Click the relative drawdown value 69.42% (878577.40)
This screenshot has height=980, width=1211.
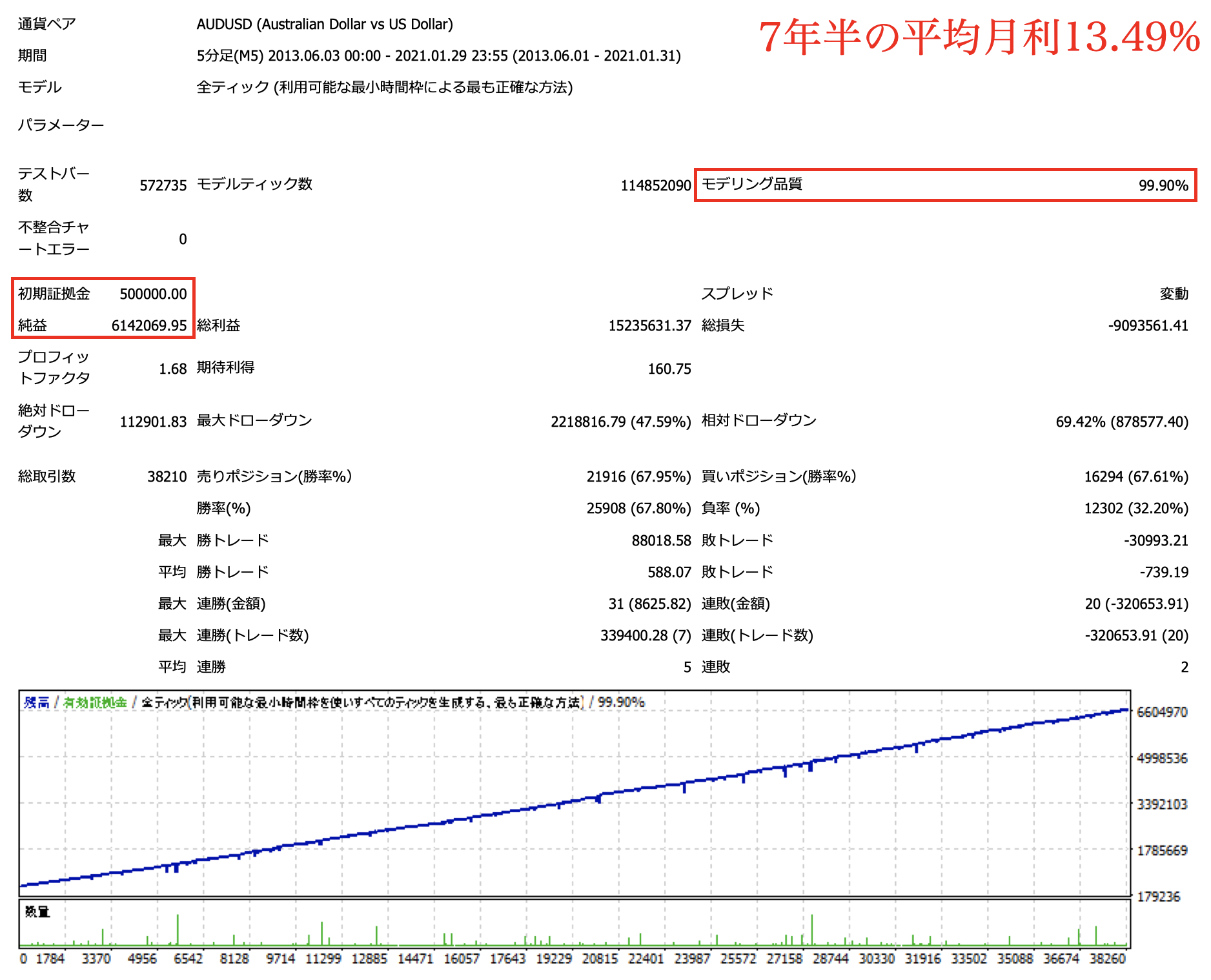[1121, 422]
